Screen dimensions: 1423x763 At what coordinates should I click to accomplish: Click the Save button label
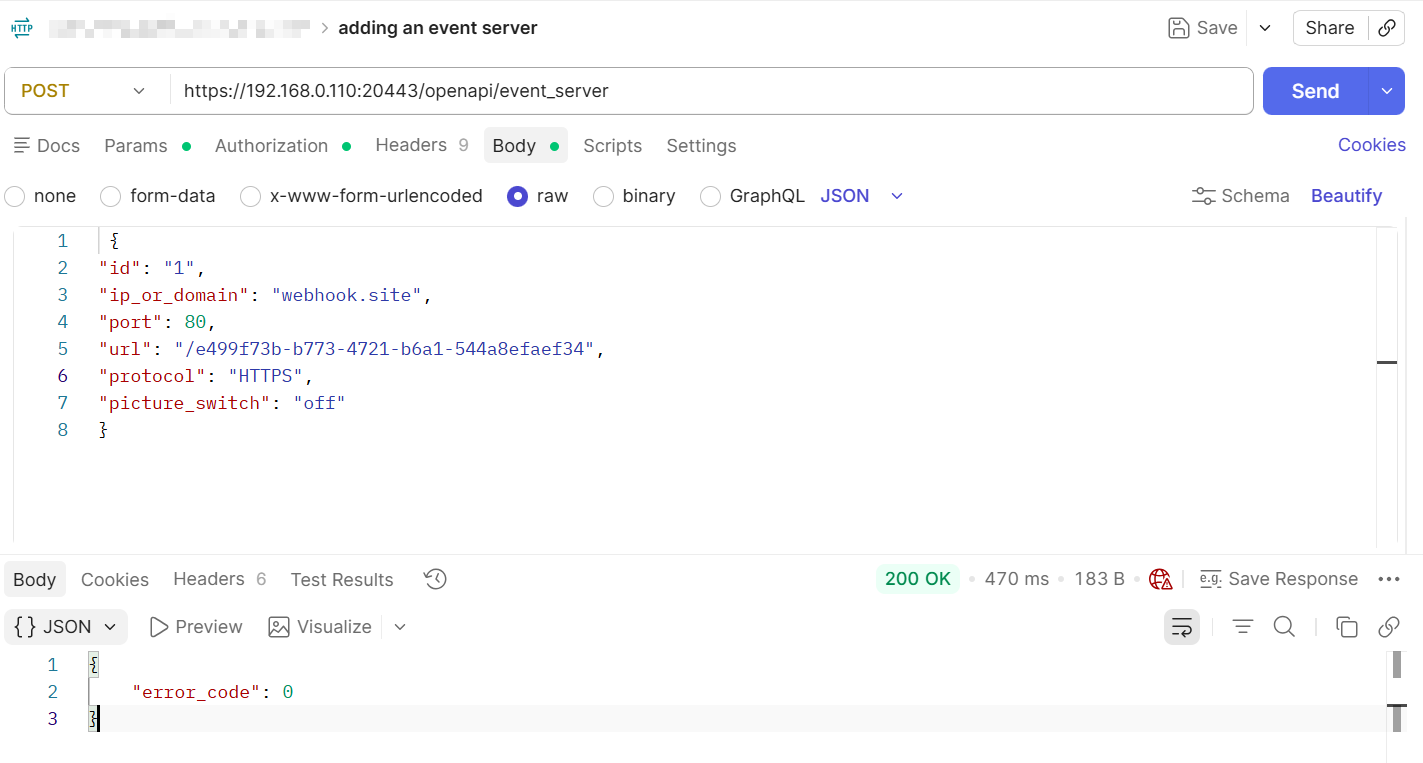tap(1217, 28)
